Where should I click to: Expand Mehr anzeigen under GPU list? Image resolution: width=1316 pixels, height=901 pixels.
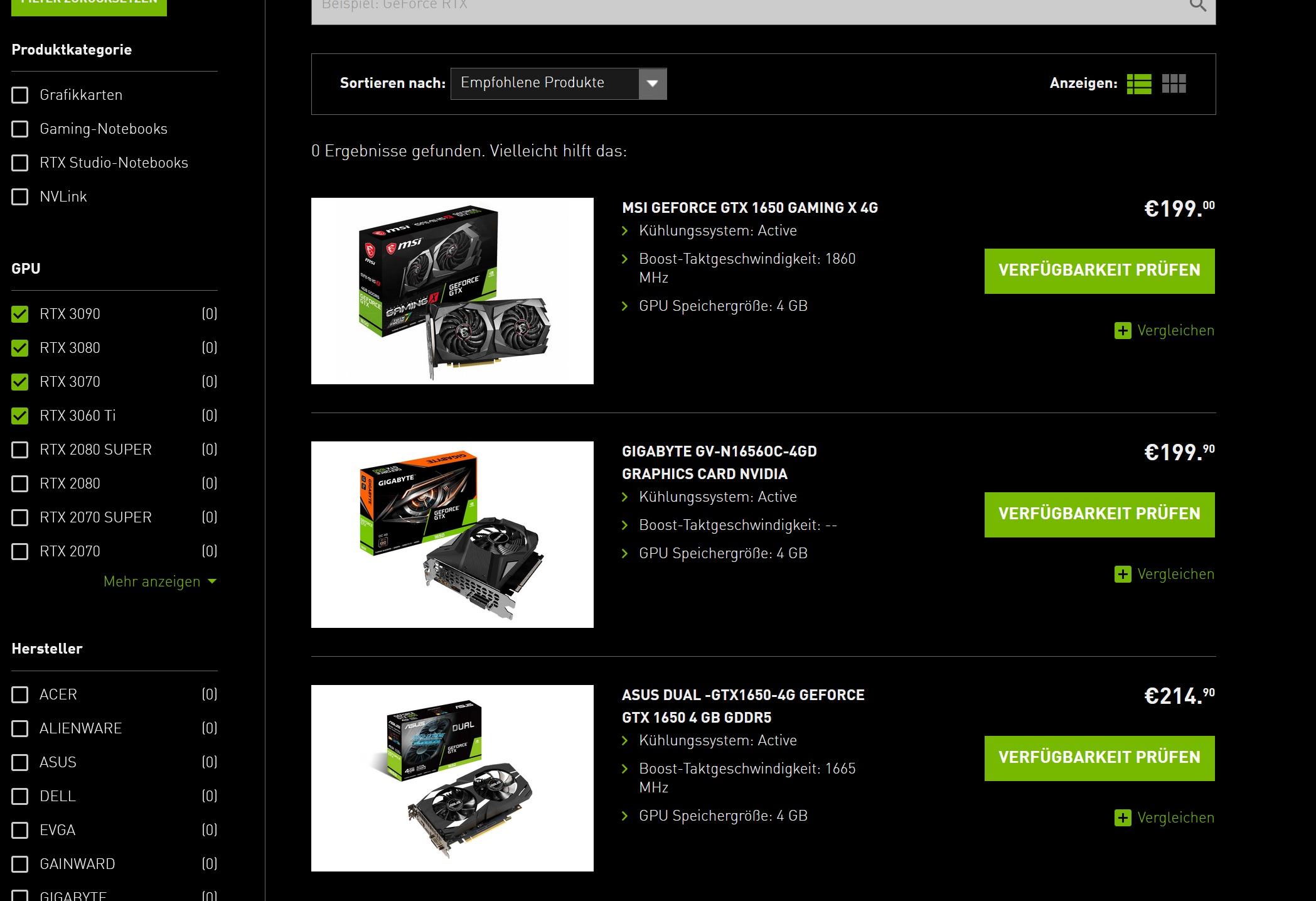click(x=160, y=582)
